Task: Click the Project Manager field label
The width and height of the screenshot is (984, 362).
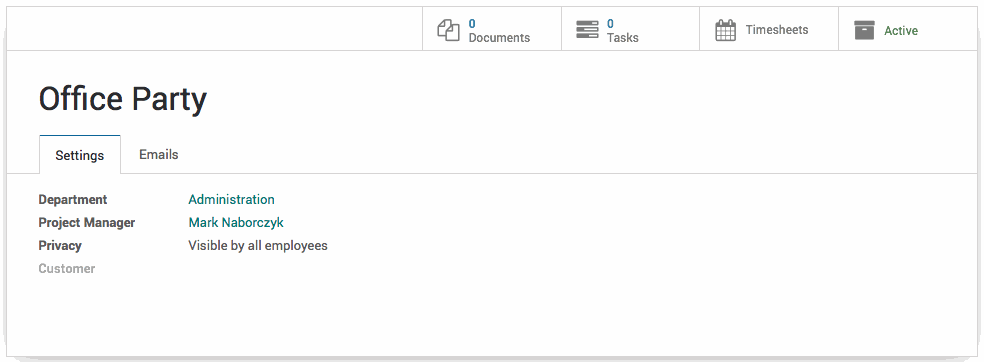Action: click(87, 223)
